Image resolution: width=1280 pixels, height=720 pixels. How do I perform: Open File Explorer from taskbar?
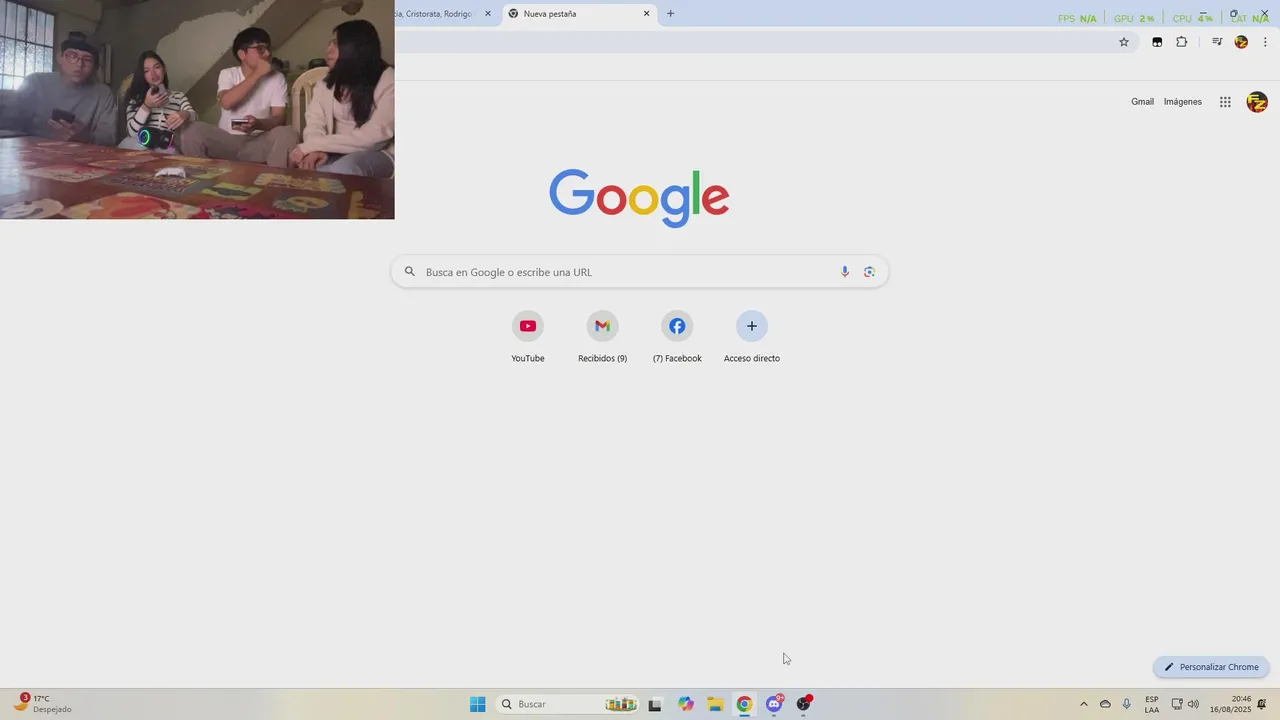(715, 704)
